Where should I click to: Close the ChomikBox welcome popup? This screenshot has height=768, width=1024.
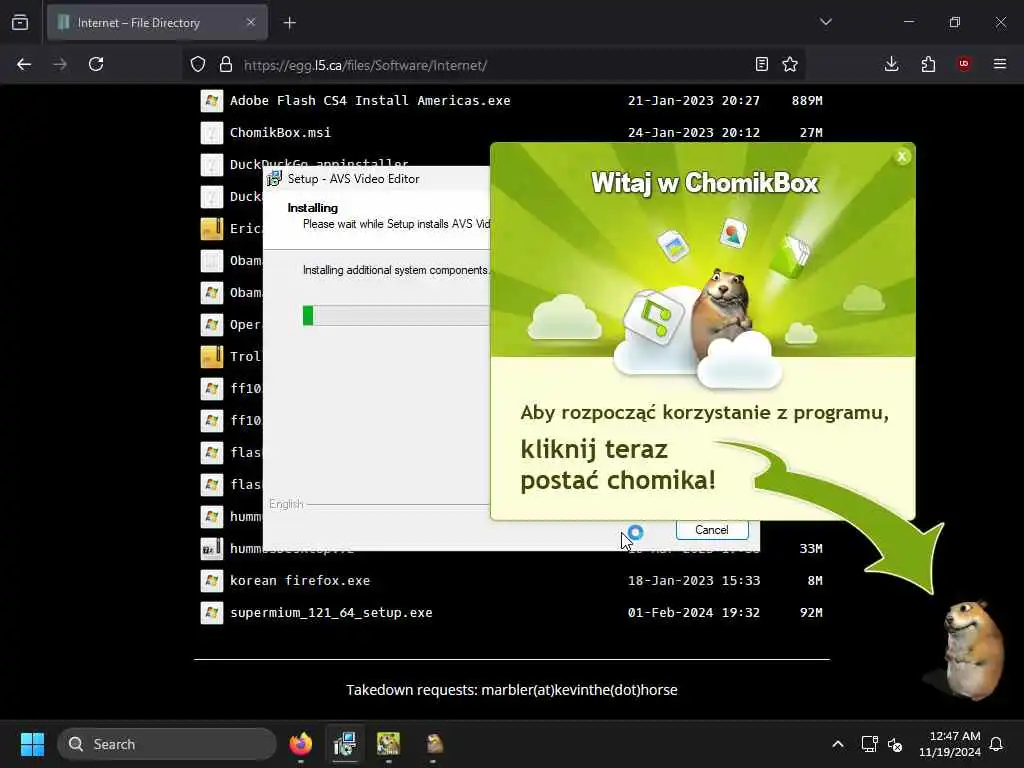tap(902, 157)
